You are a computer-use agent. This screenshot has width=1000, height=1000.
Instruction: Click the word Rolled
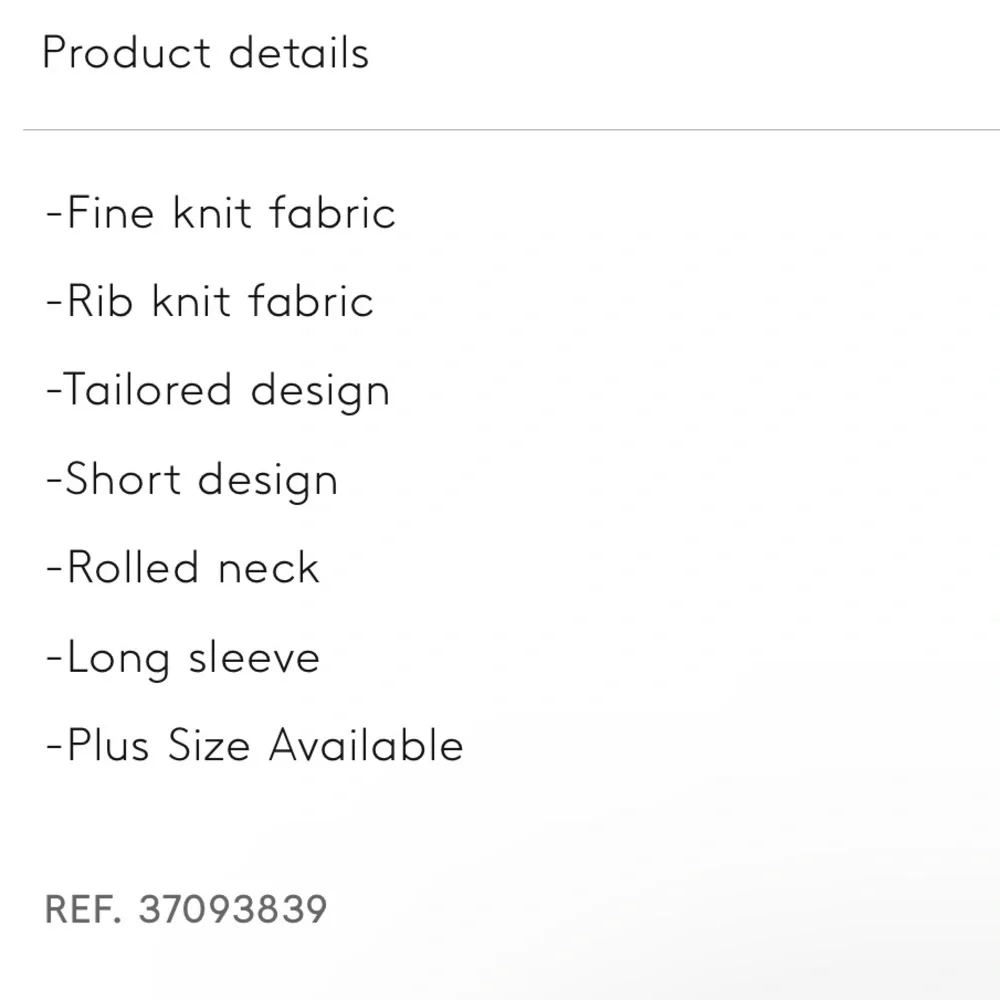tap(133, 567)
